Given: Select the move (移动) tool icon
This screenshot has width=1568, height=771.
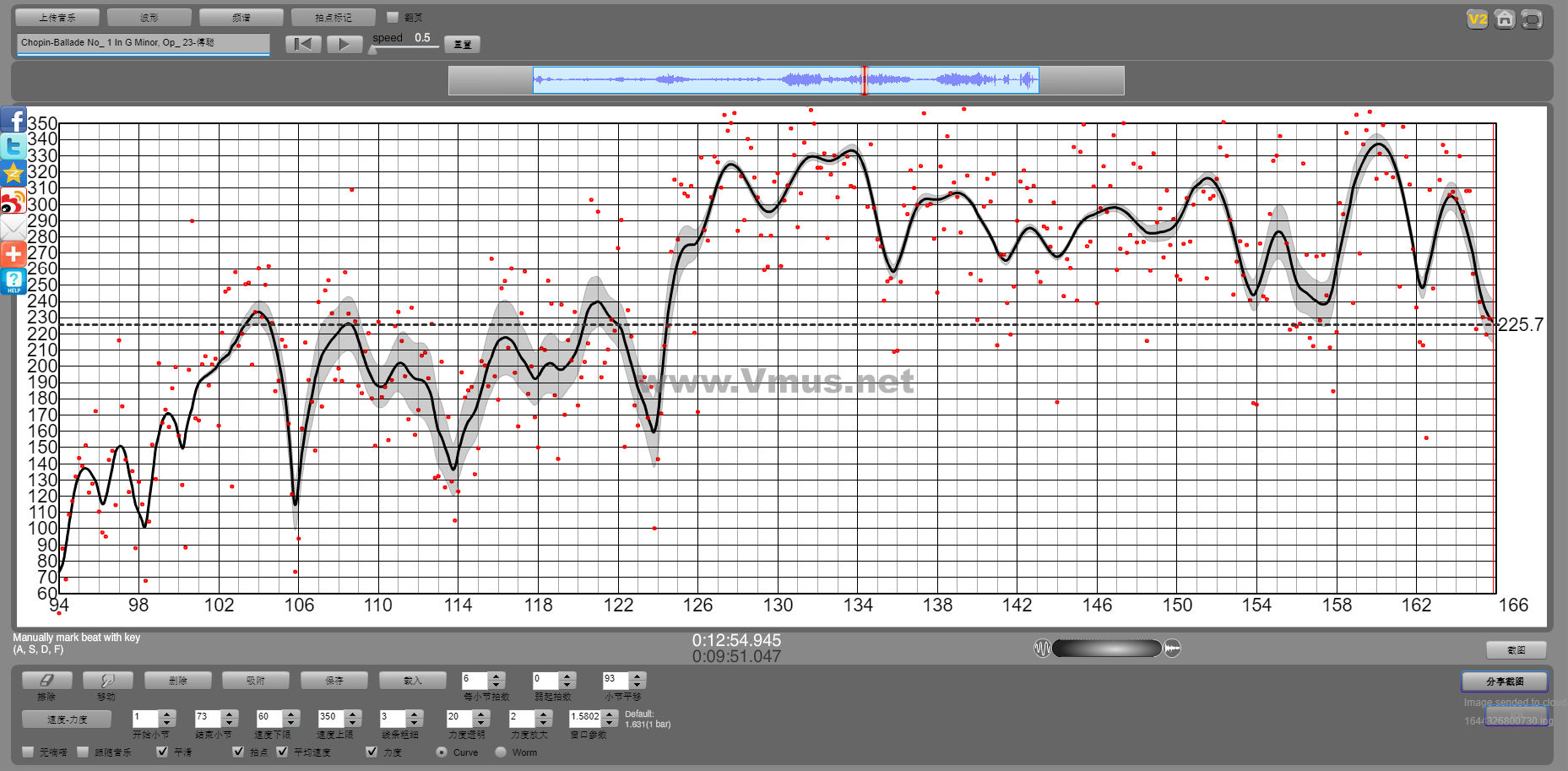Looking at the screenshot, I should [106, 680].
